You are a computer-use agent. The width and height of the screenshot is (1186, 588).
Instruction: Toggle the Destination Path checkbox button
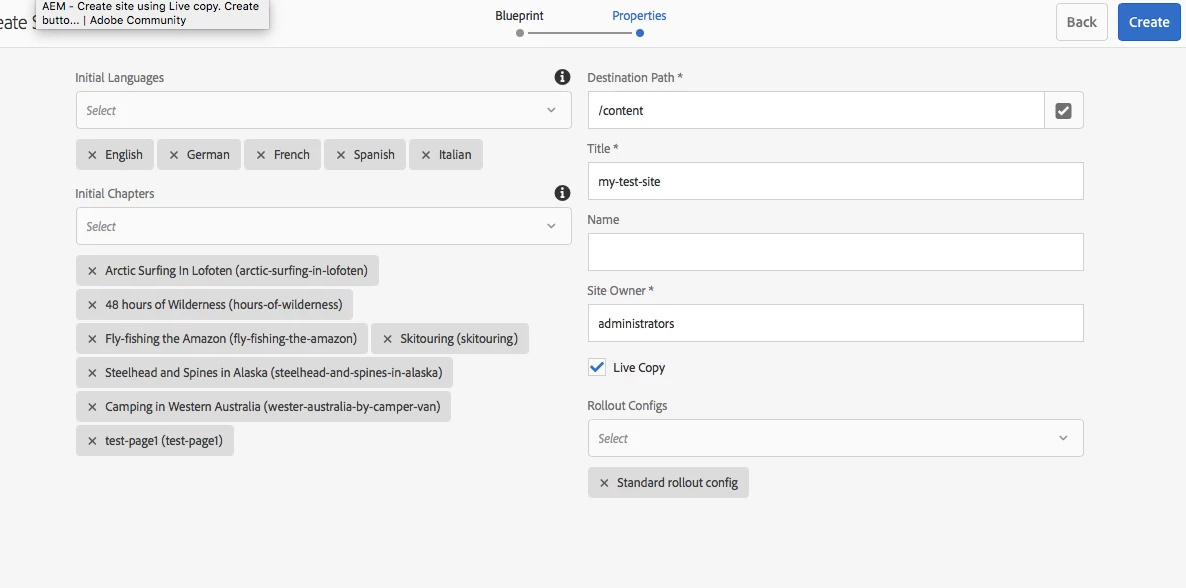[1063, 111]
